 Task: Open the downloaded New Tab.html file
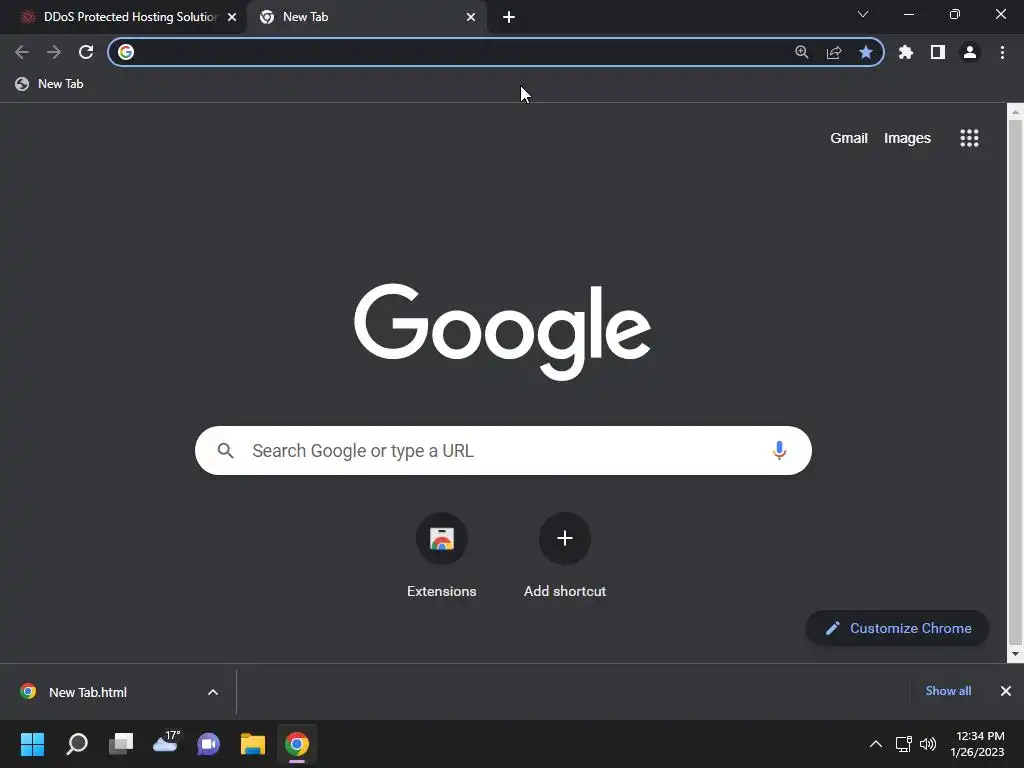88,692
